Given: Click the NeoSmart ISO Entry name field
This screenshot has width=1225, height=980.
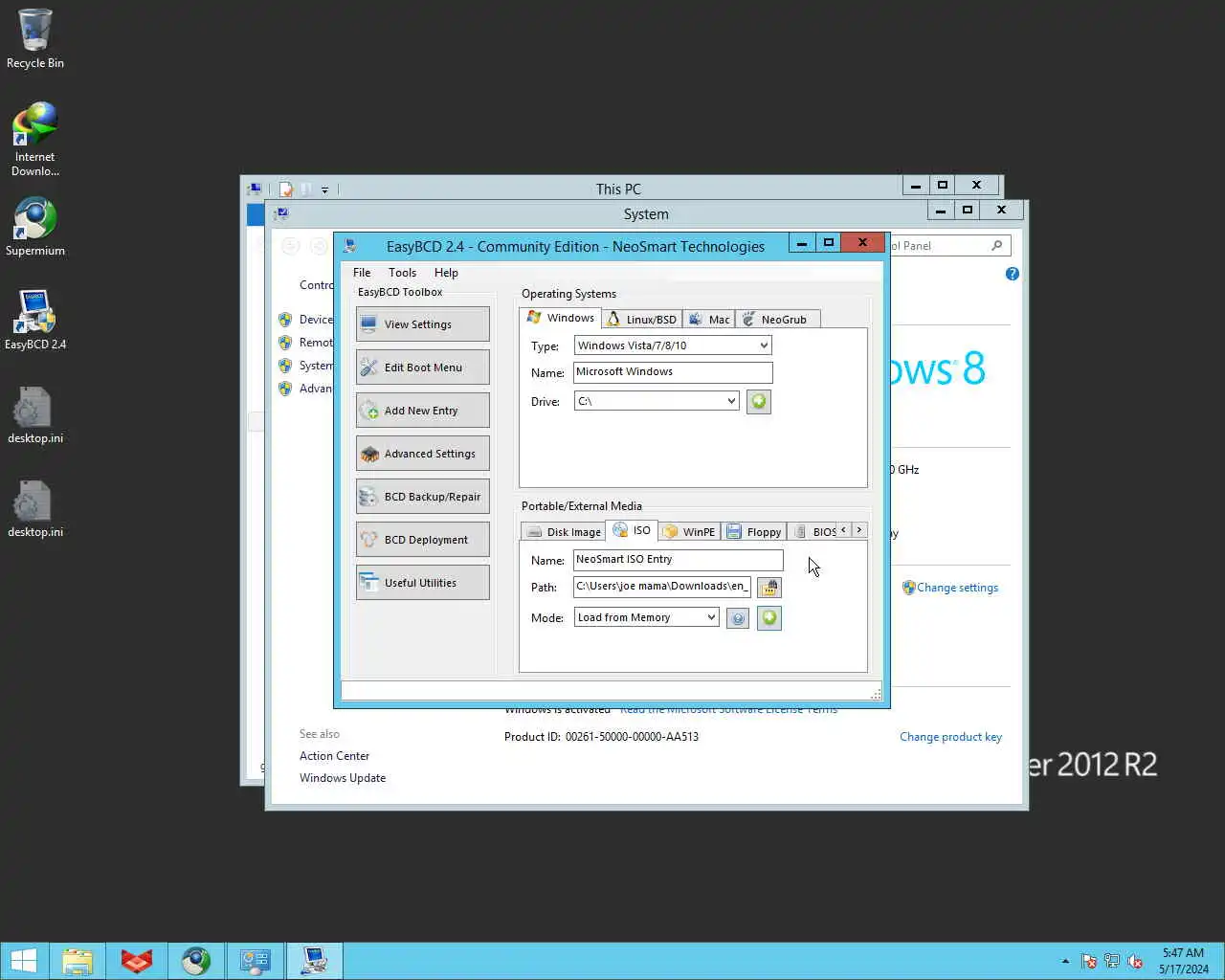Looking at the screenshot, I should [678, 560].
